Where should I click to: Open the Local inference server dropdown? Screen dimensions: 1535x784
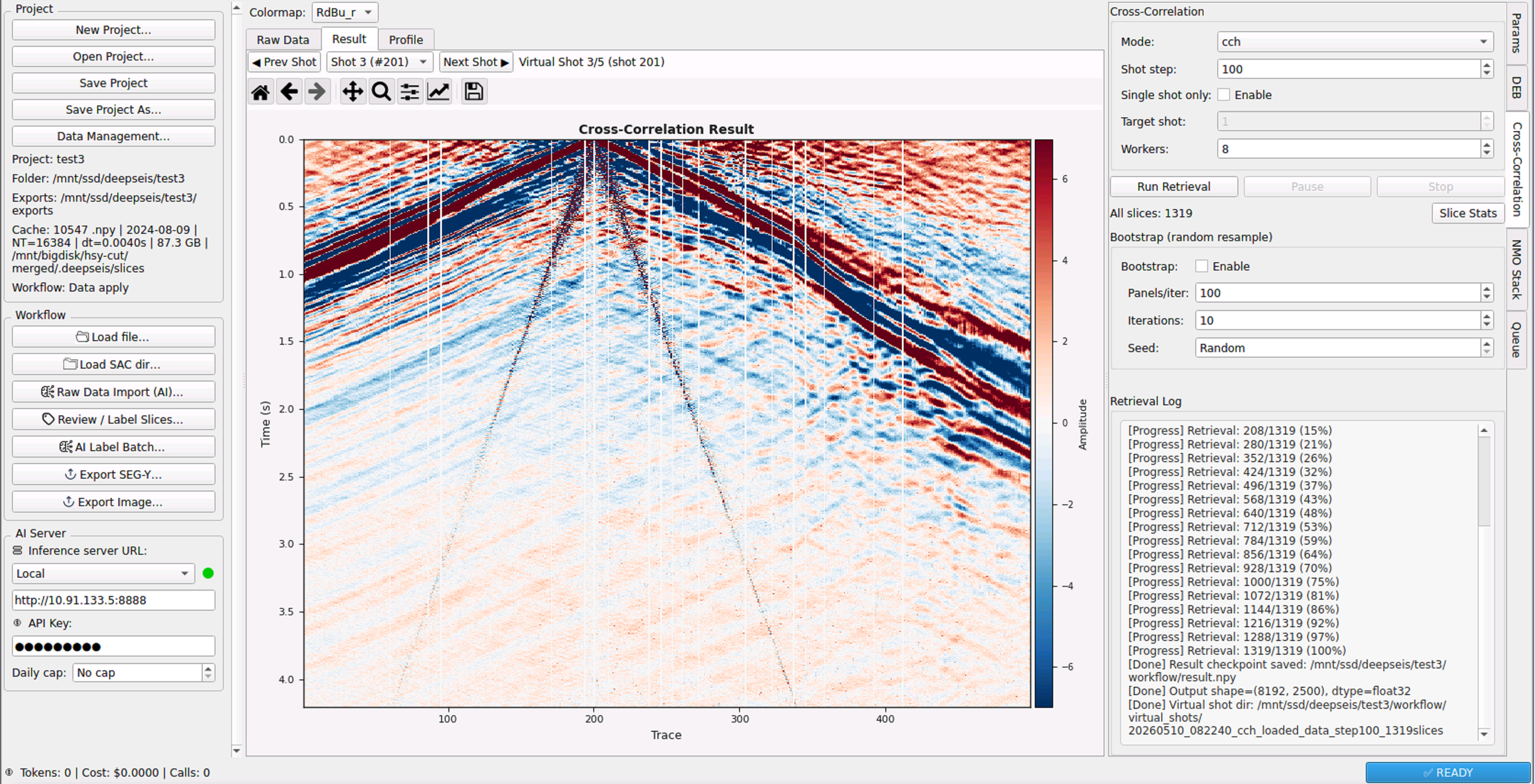click(103, 574)
